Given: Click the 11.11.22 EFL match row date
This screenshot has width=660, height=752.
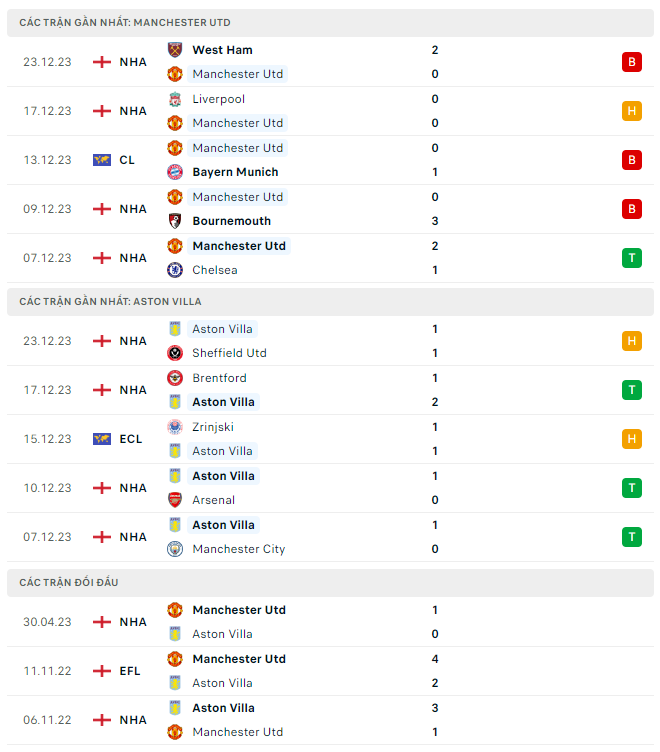Looking at the screenshot, I should pyautogui.click(x=47, y=671).
